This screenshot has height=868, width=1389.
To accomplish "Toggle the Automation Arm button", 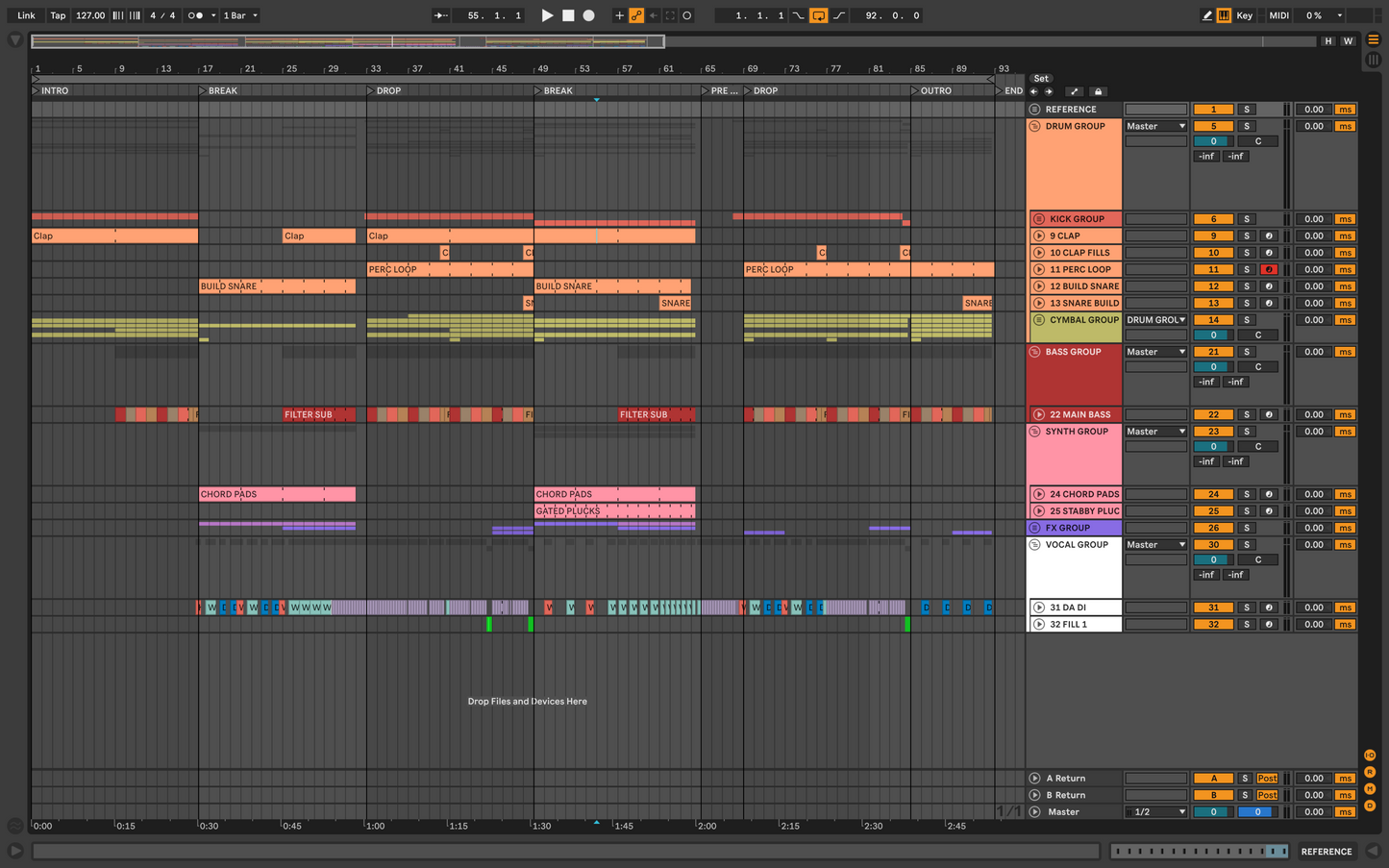I will (x=636, y=15).
